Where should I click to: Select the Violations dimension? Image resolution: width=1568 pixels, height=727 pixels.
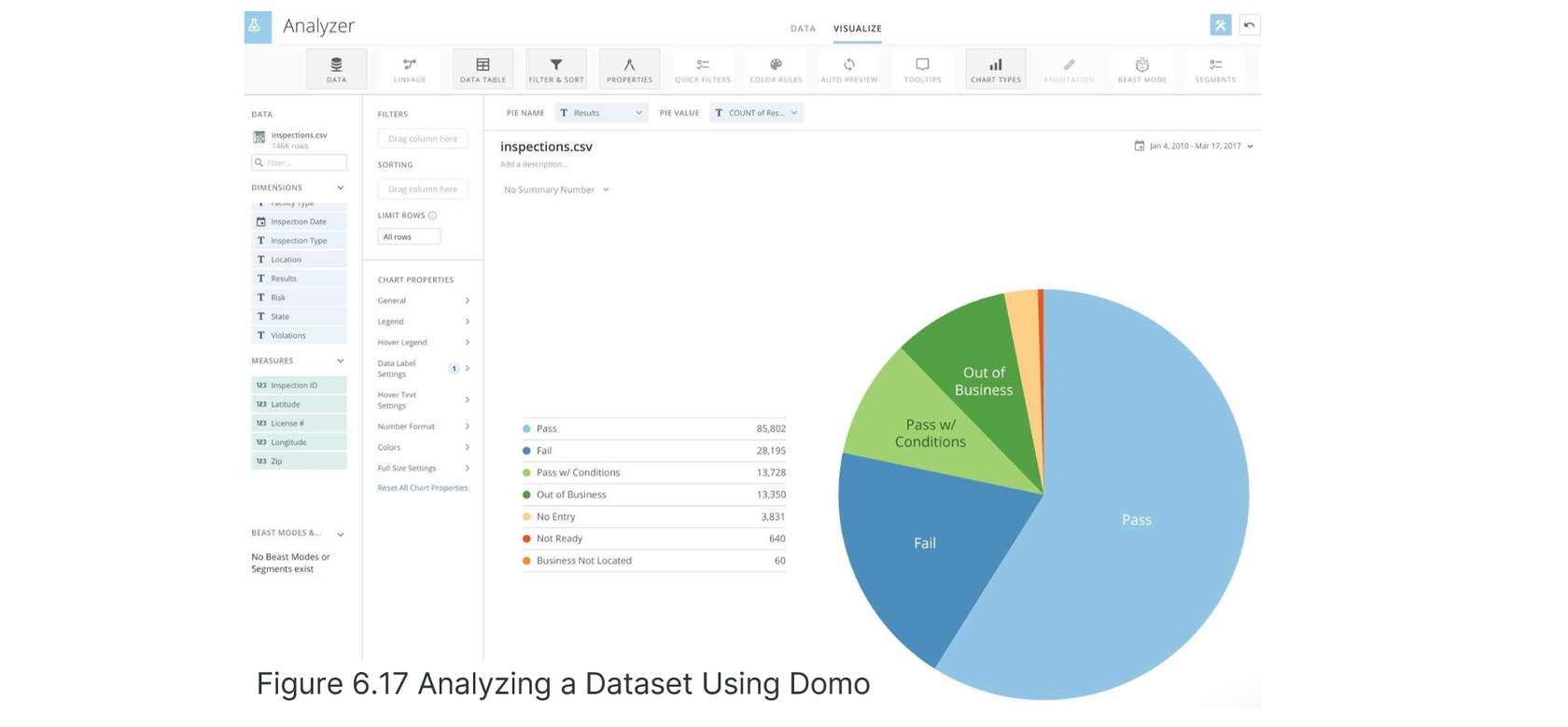click(299, 335)
